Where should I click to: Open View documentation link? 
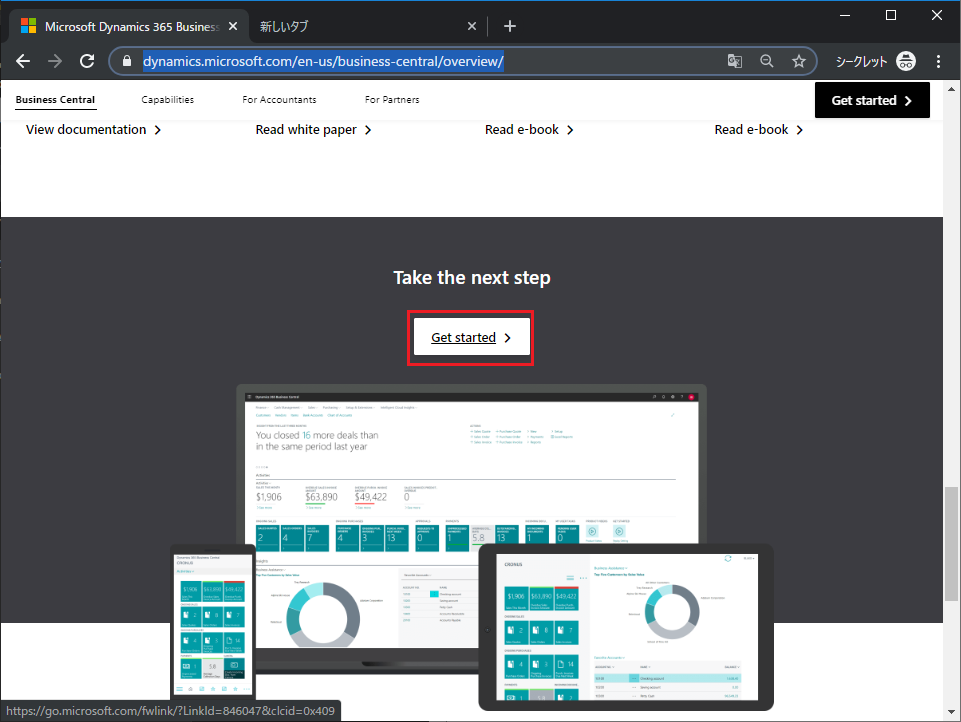click(93, 130)
